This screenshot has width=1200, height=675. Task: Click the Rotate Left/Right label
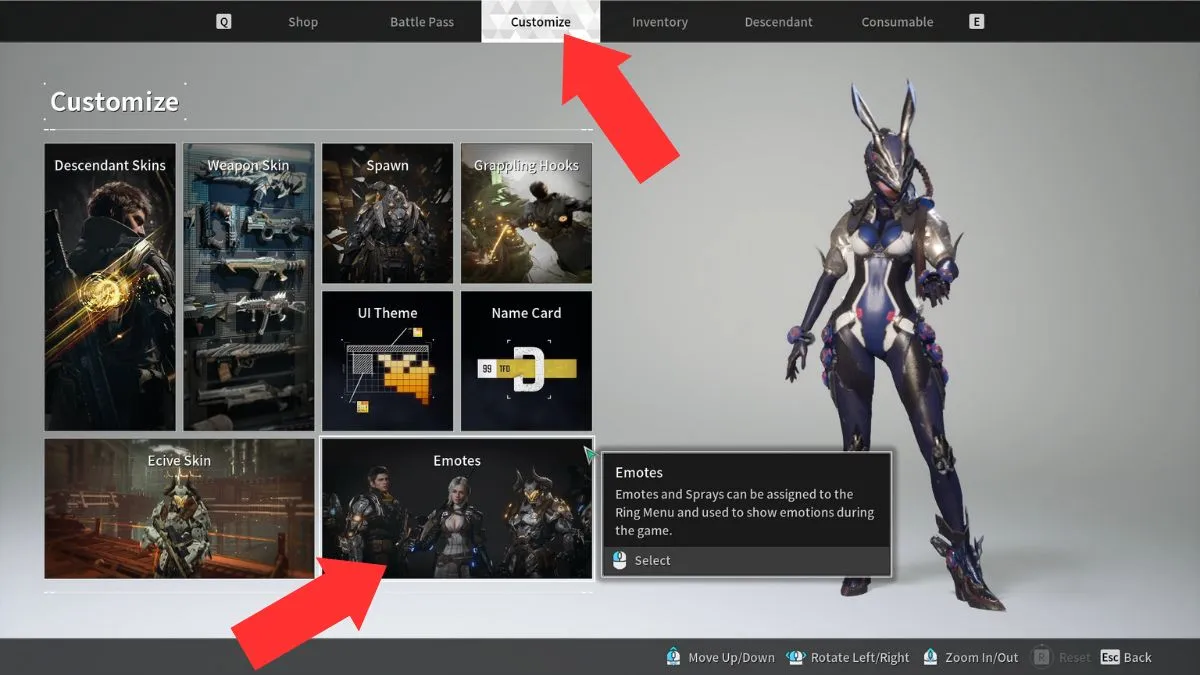tap(860, 657)
